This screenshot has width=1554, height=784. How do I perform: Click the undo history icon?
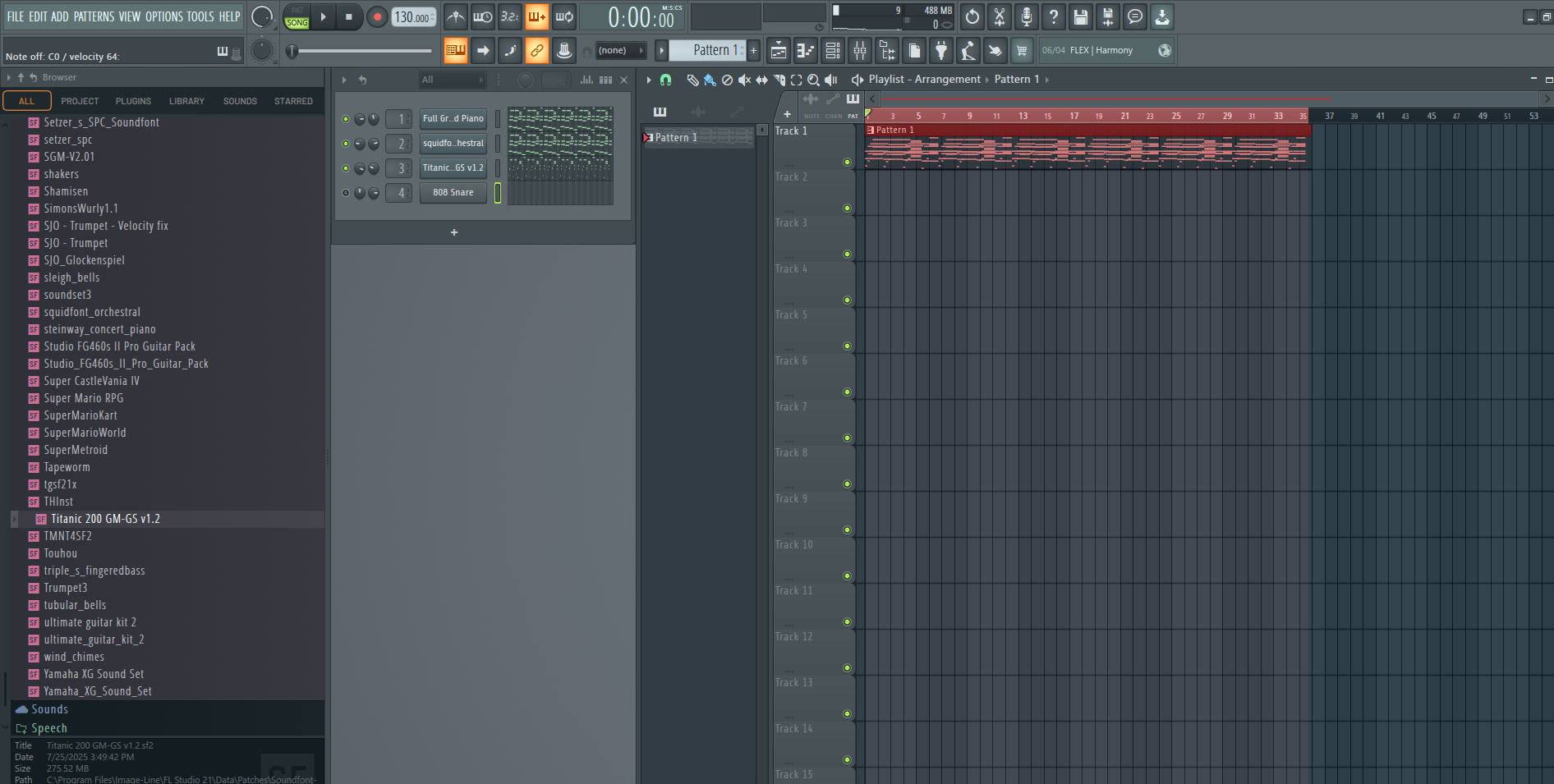[972, 16]
